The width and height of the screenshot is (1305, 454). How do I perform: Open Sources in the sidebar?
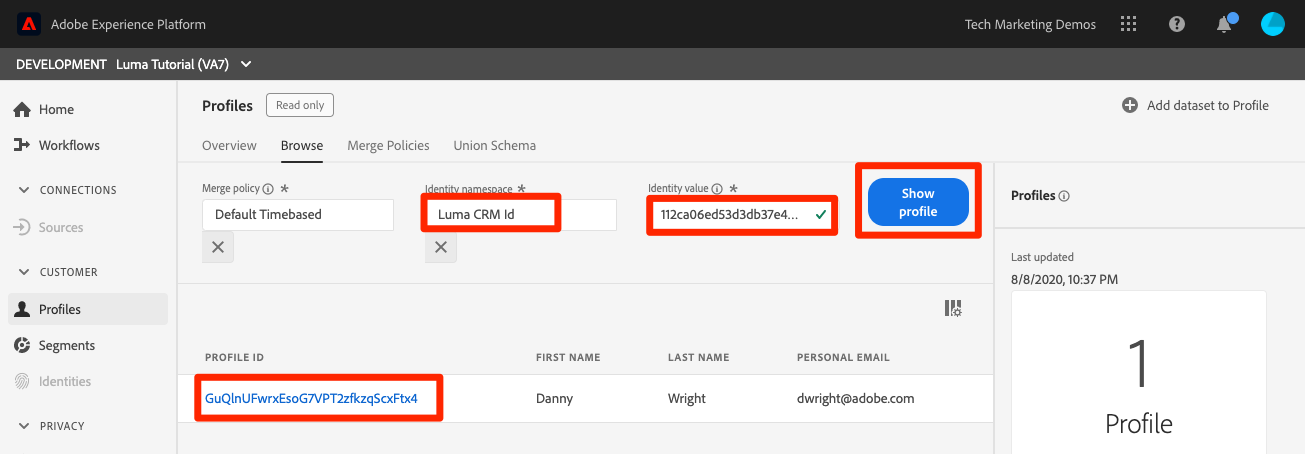point(61,227)
